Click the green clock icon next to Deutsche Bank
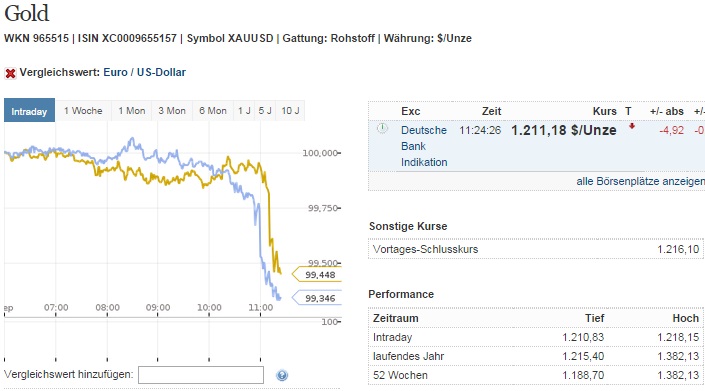This screenshot has width=705, height=391. pyautogui.click(x=382, y=129)
